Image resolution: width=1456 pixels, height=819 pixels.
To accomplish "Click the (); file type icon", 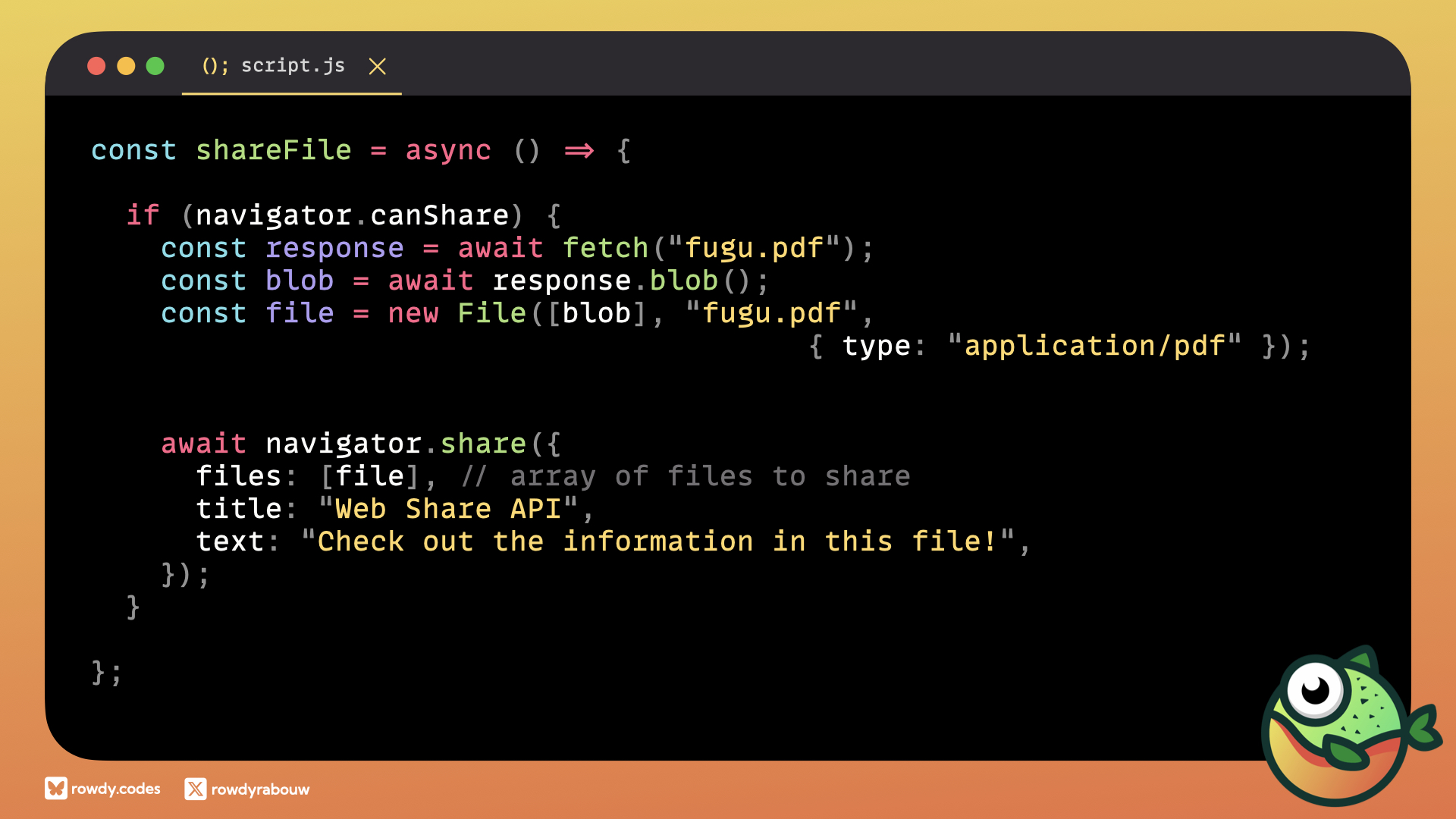I will click(215, 66).
